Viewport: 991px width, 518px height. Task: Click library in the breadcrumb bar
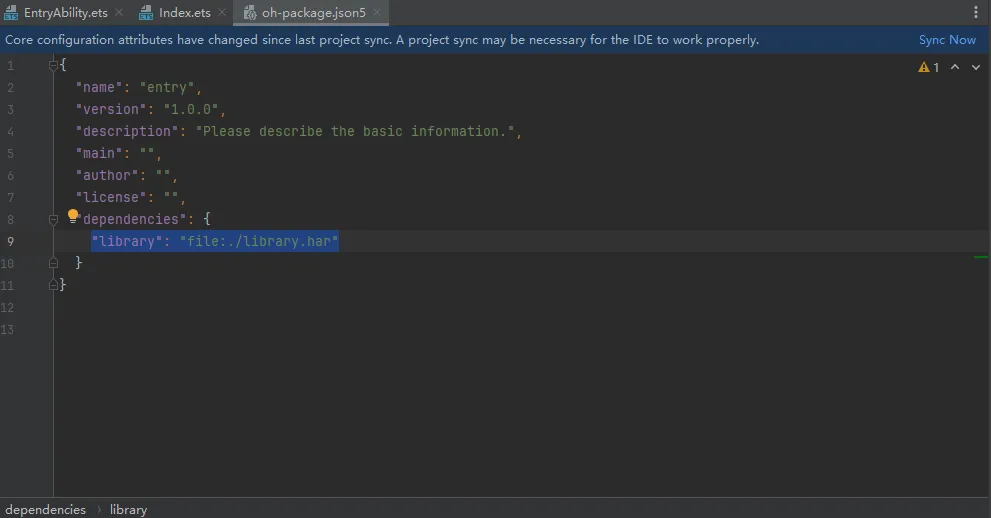[x=128, y=509]
